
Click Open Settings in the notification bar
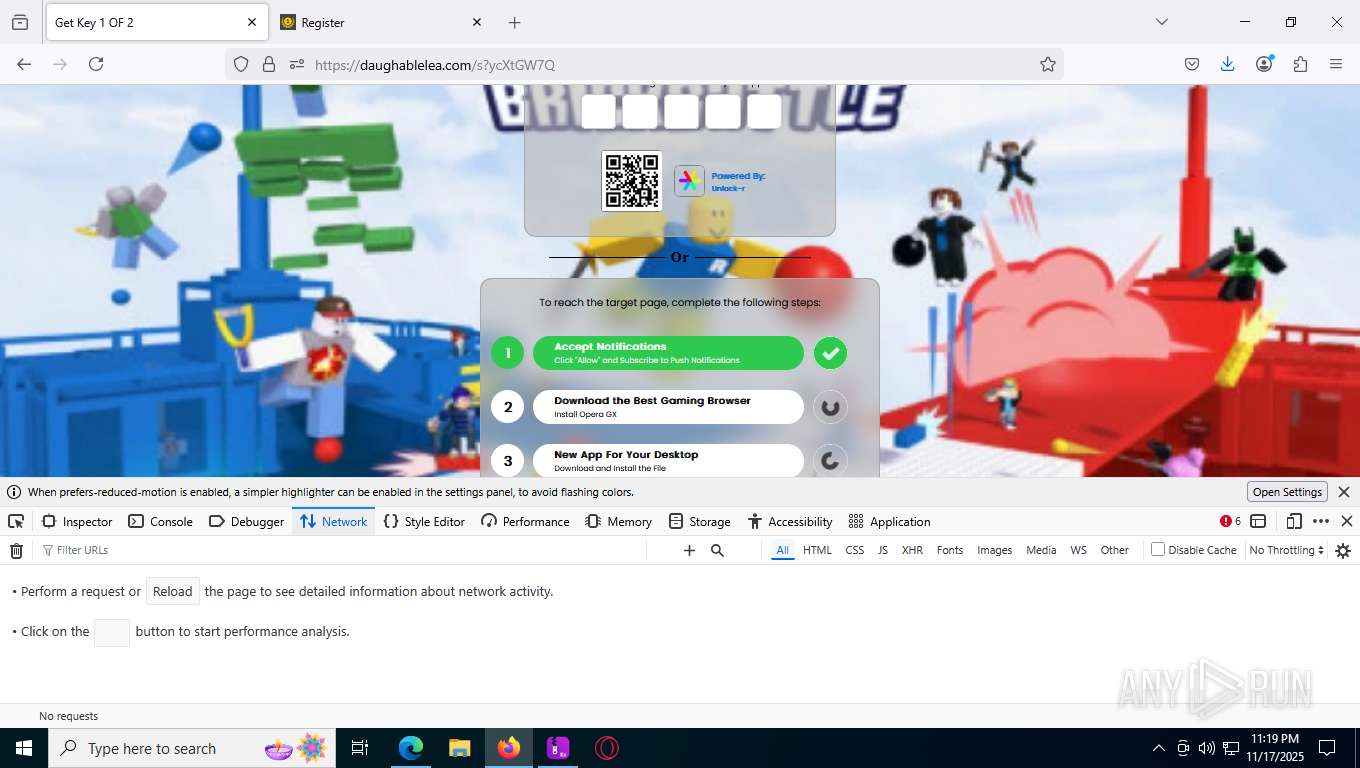[x=1288, y=492]
